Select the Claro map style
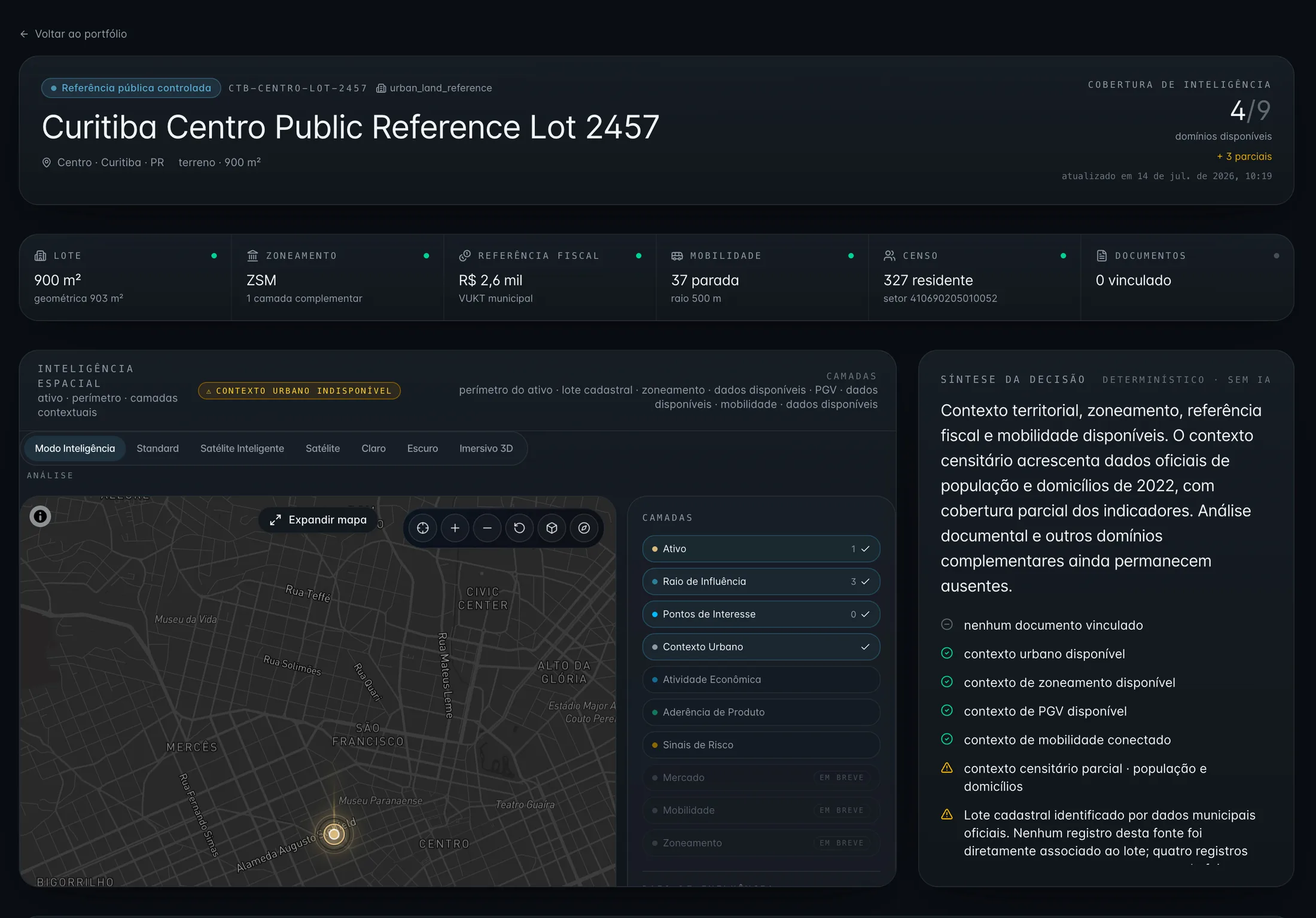Screen dimensions: 1316x918 (373, 449)
